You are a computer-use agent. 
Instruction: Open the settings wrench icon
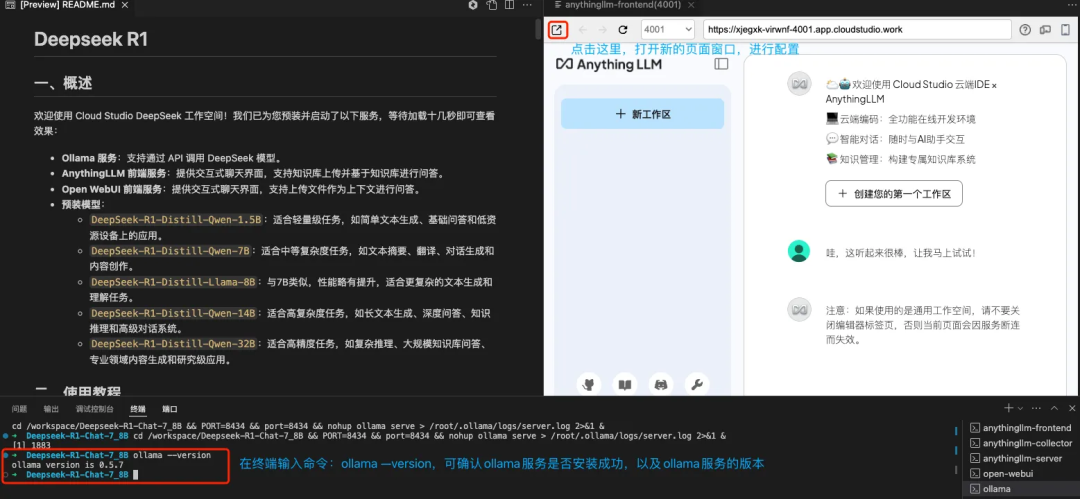[697, 385]
